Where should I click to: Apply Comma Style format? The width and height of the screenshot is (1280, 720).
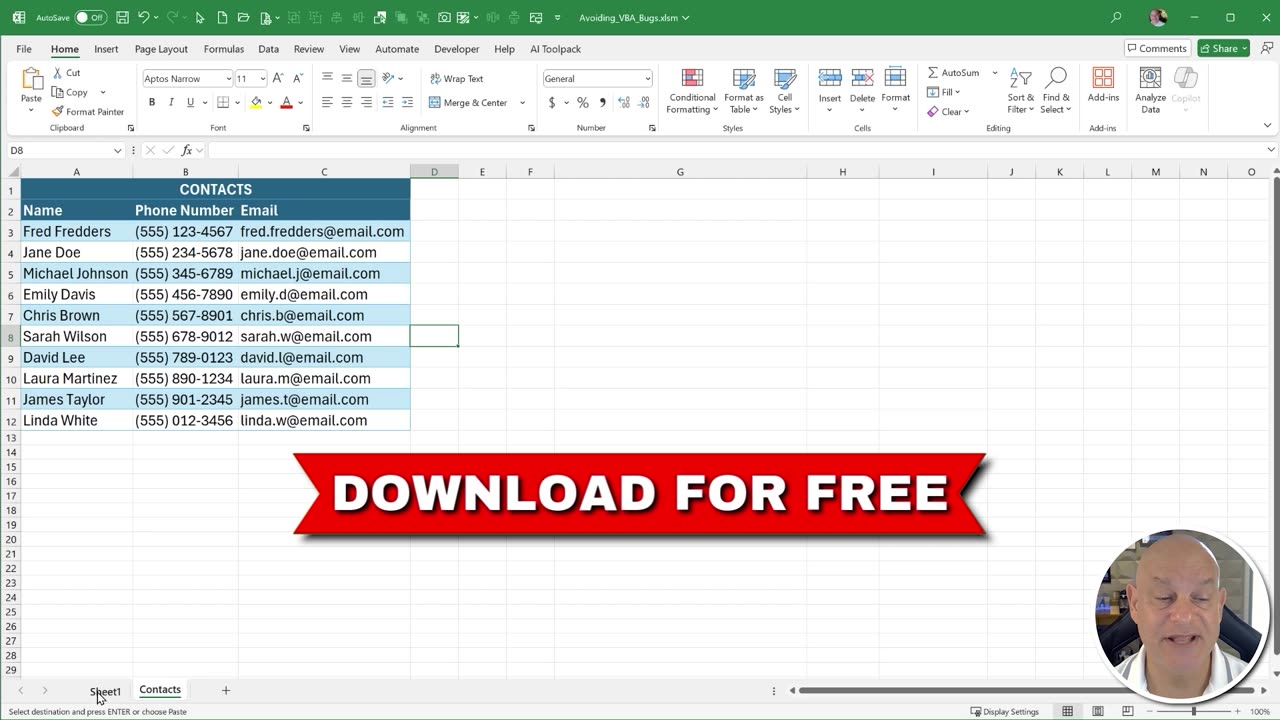tap(602, 102)
